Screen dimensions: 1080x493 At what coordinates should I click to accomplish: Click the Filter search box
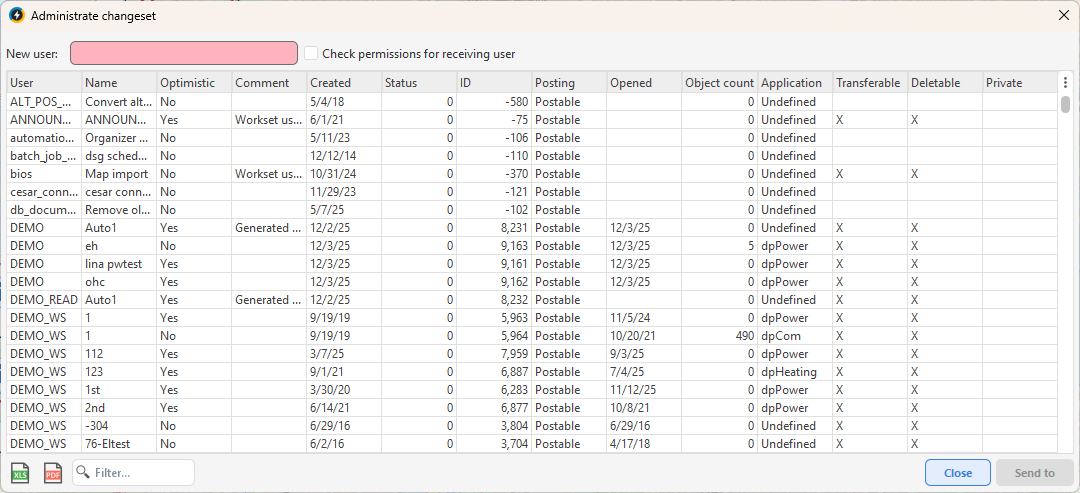pos(140,473)
